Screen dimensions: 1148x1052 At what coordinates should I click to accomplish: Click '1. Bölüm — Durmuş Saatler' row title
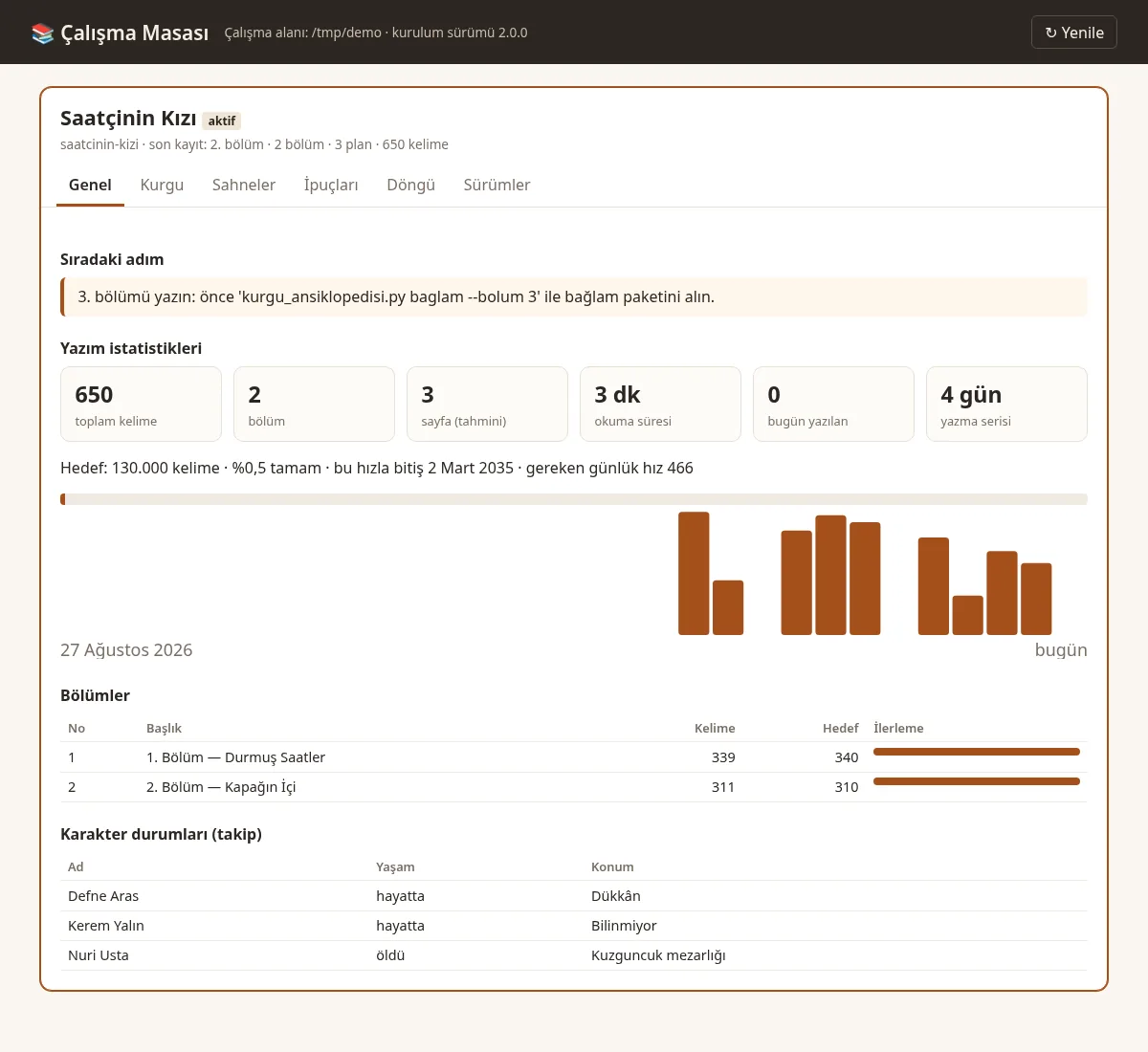click(235, 757)
